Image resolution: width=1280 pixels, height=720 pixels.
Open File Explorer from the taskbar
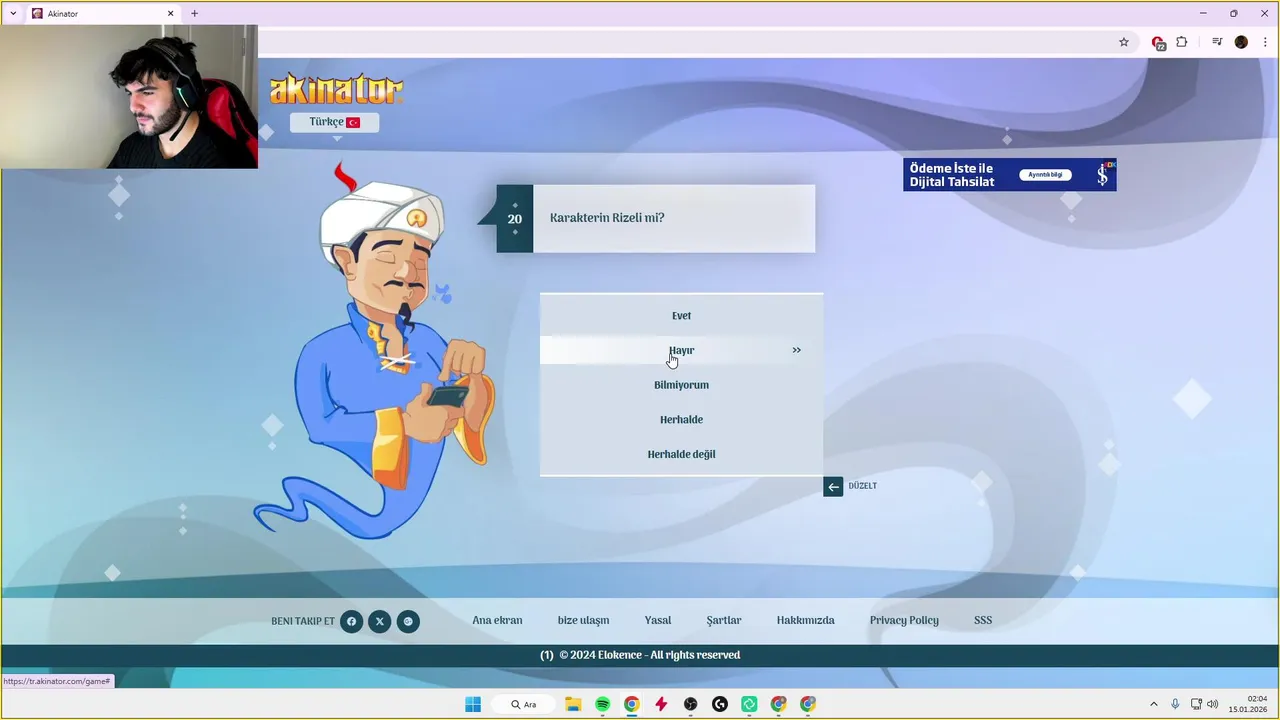[x=573, y=704]
